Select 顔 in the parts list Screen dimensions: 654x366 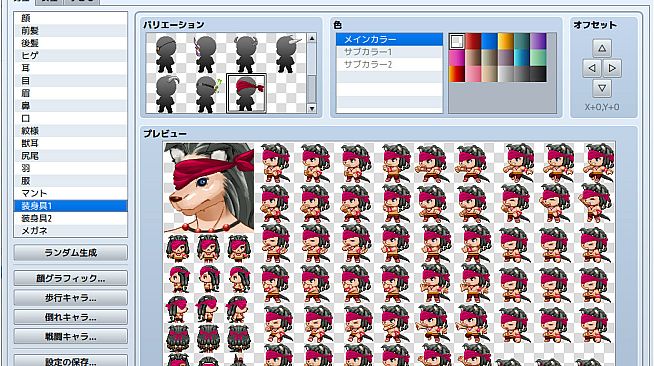point(70,18)
